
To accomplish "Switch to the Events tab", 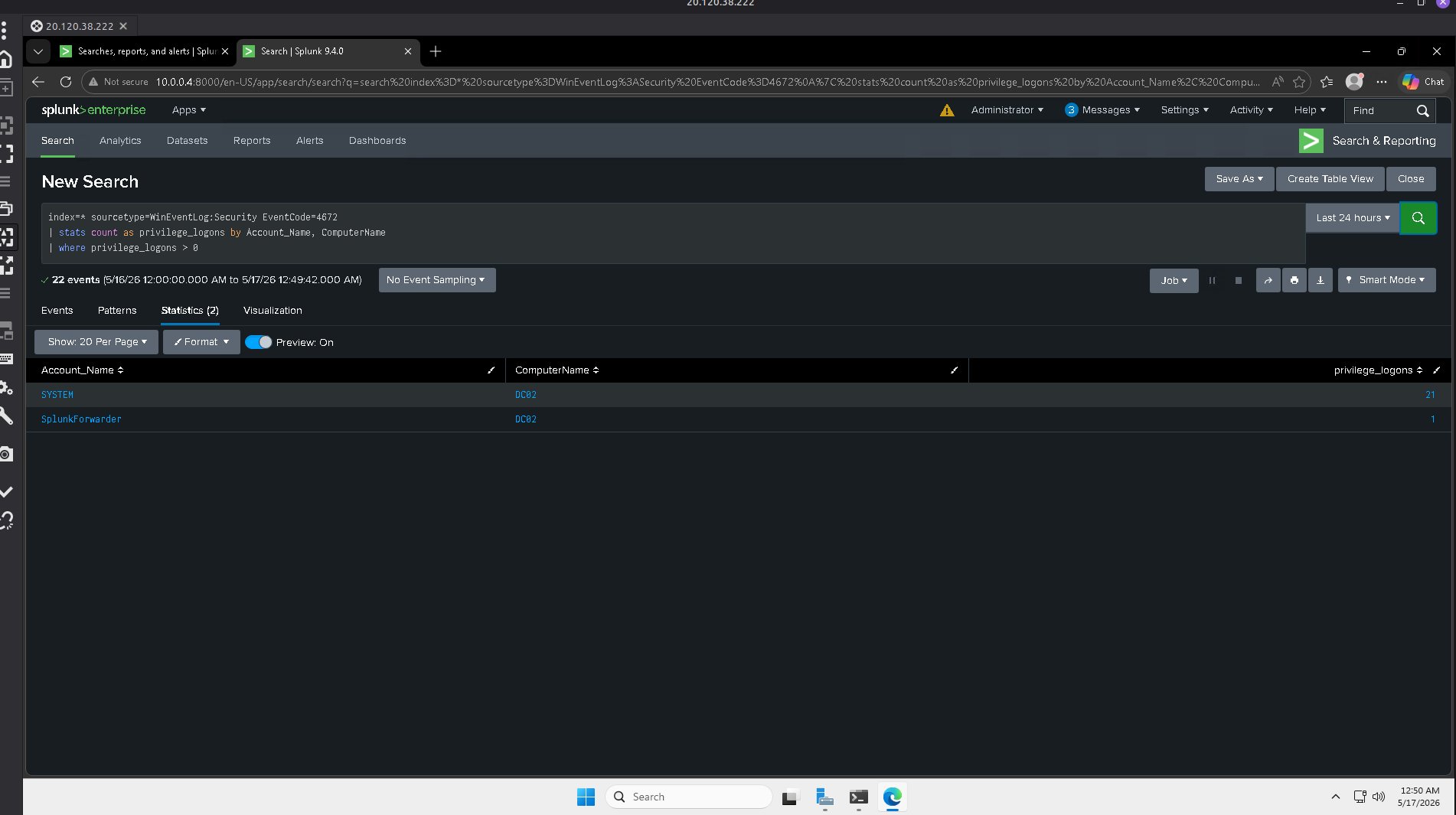I will pyautogui.click(x=57, y=311).
